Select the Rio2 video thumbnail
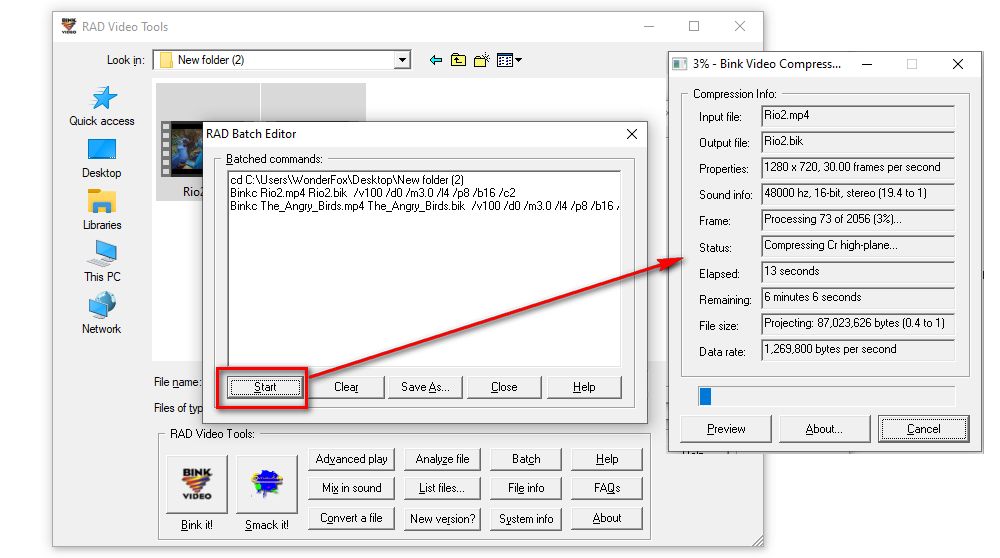This screenshot has width=1000, height=558. pos(182,151)
